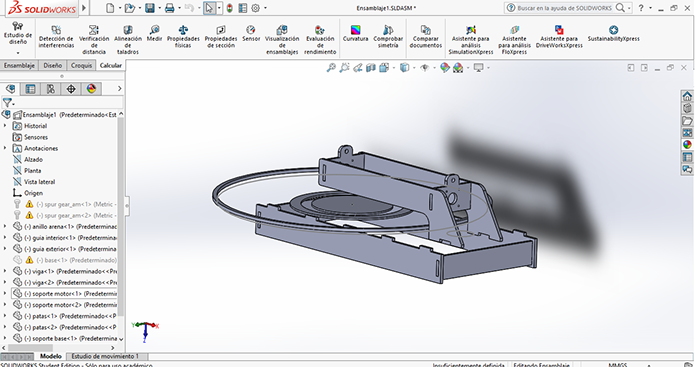Open Visualización de ensamblajes
This screenshot has width=695, height=367.
282,39
